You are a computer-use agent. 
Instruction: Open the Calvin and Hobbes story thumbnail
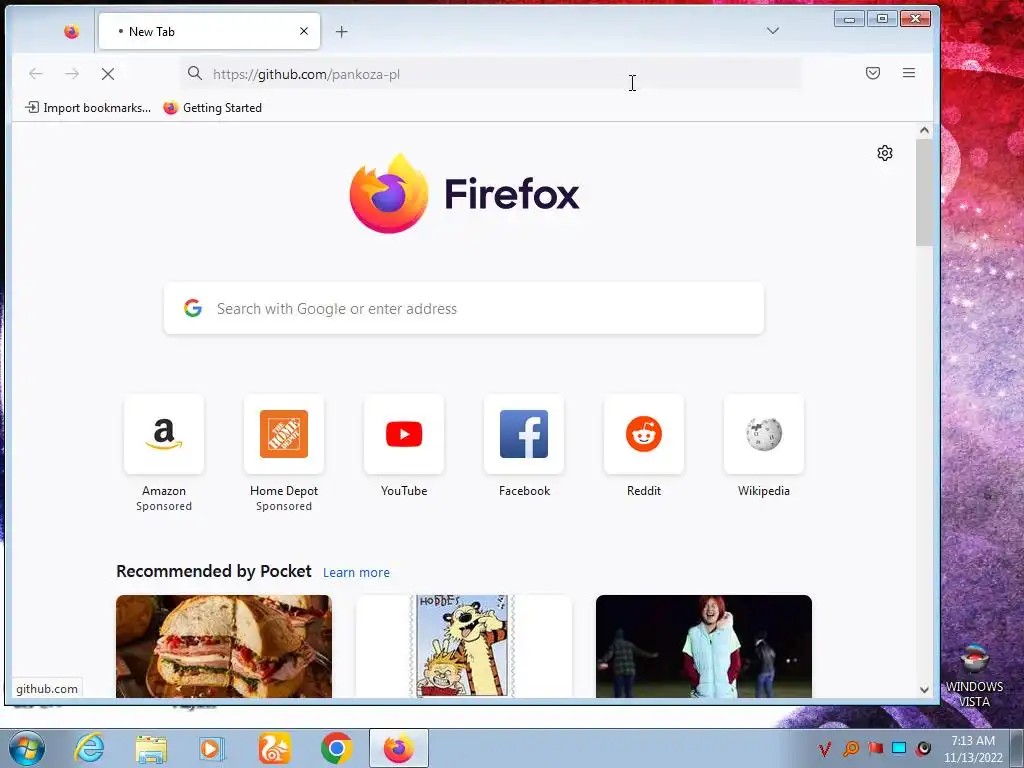click(464, 646)
